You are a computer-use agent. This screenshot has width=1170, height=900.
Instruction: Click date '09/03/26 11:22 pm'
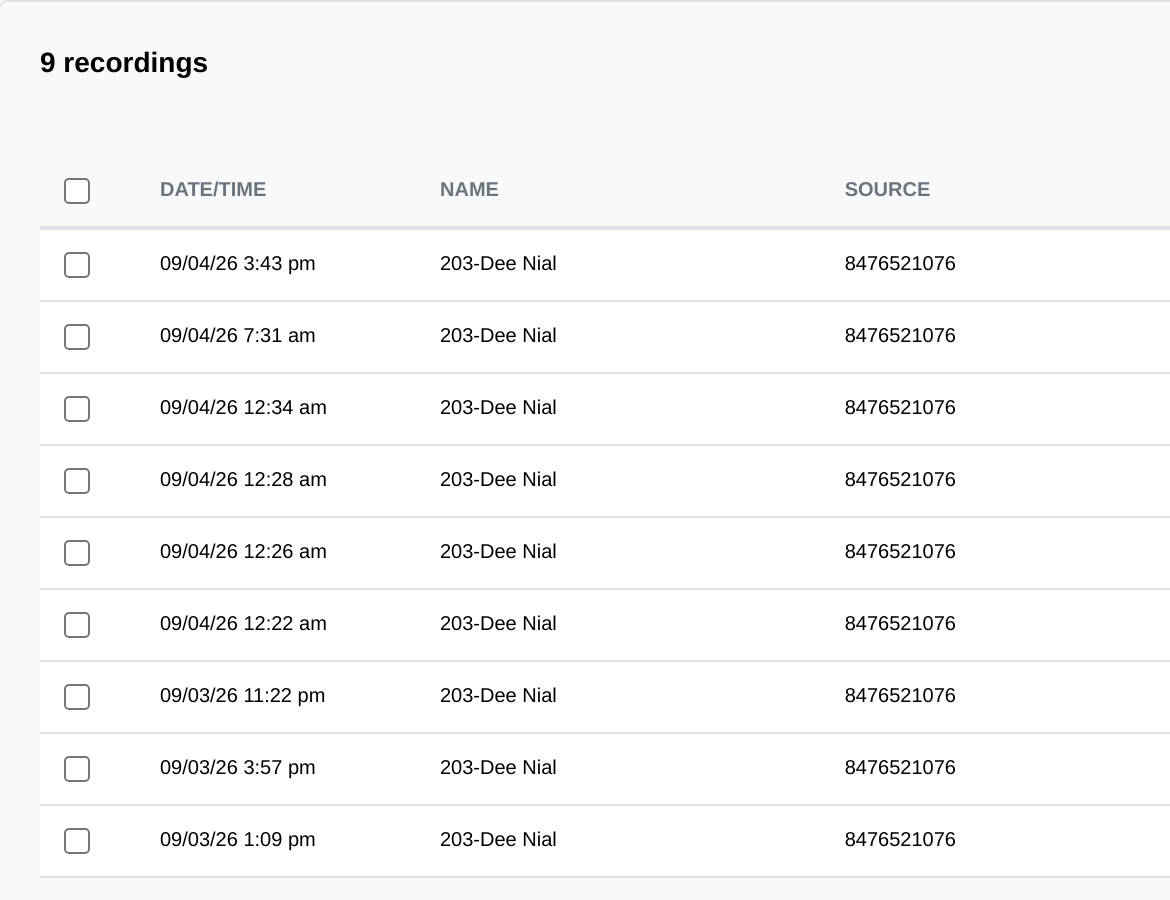coord(243,696)
